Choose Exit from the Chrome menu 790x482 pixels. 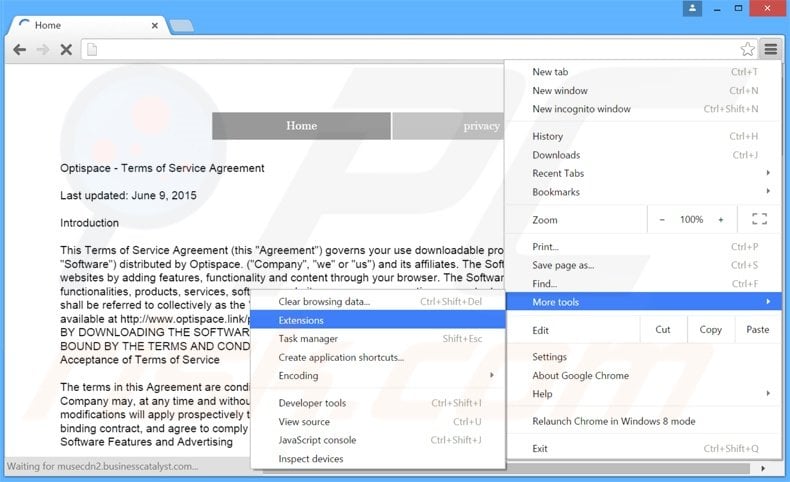644,448
